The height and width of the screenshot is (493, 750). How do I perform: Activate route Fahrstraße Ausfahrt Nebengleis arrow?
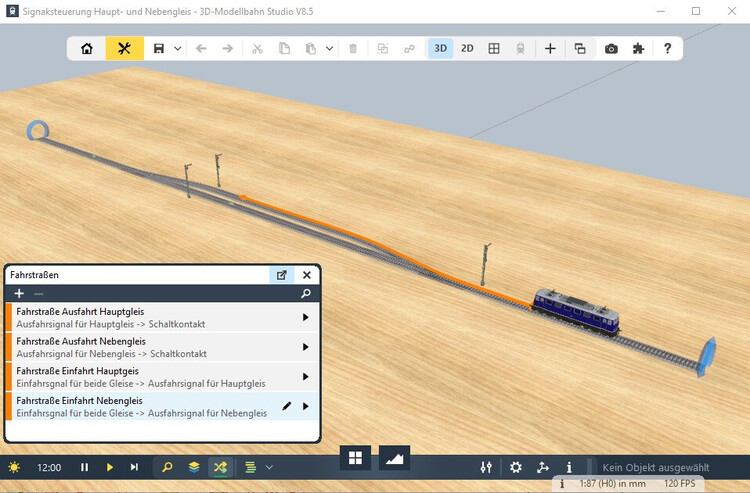[305, 347]
